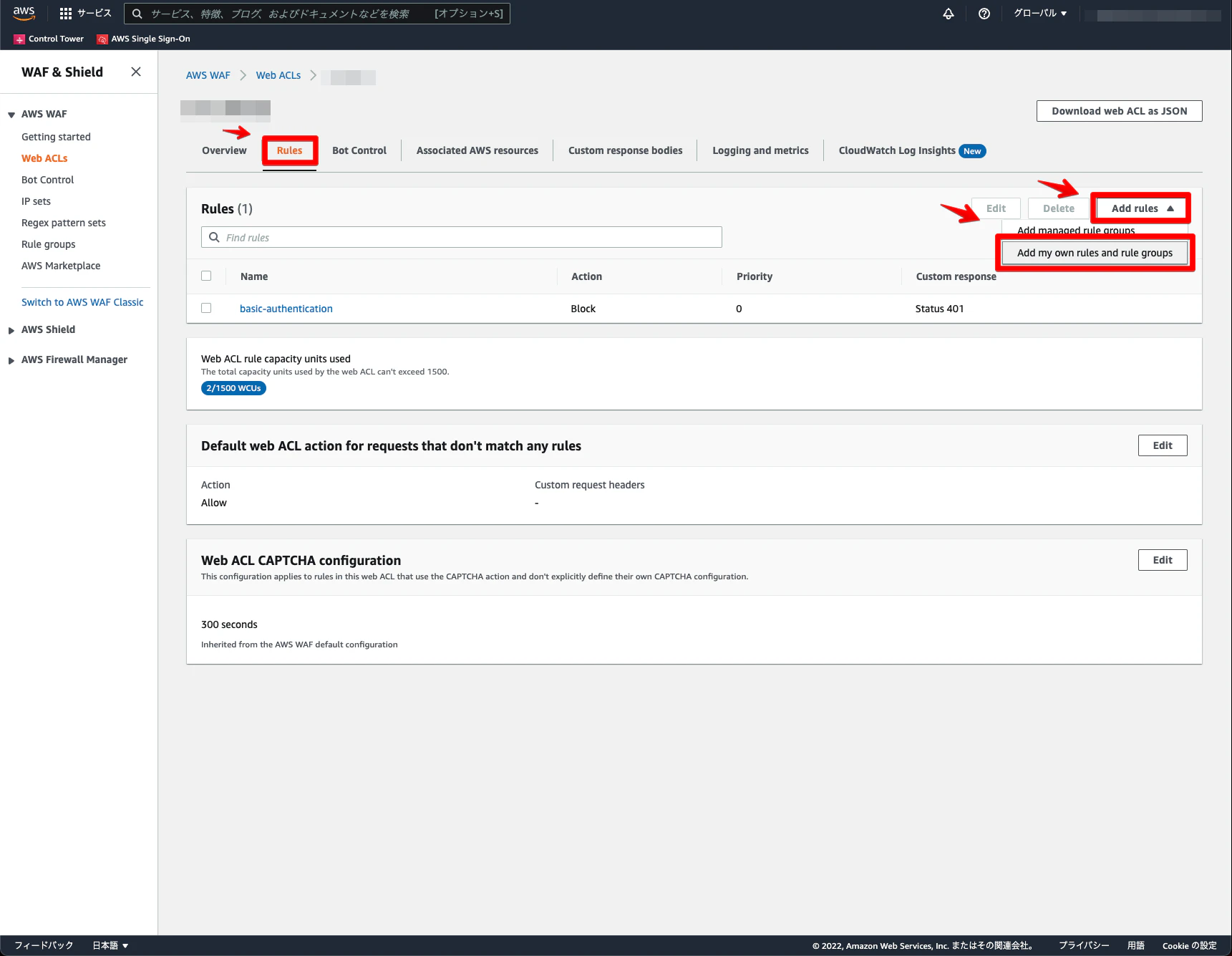Go to Associated AWS resources tab

pyautogui.click(x=477, y=150)
